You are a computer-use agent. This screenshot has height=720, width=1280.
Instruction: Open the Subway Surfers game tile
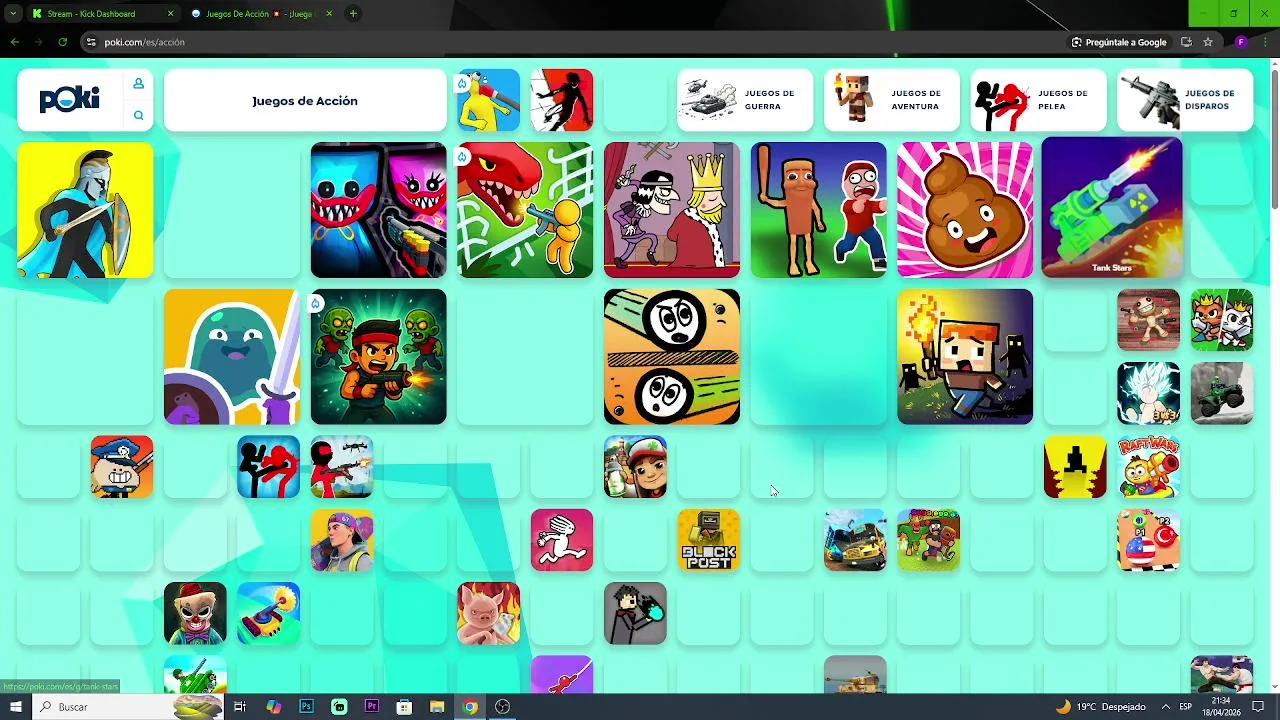click(635, 467)
